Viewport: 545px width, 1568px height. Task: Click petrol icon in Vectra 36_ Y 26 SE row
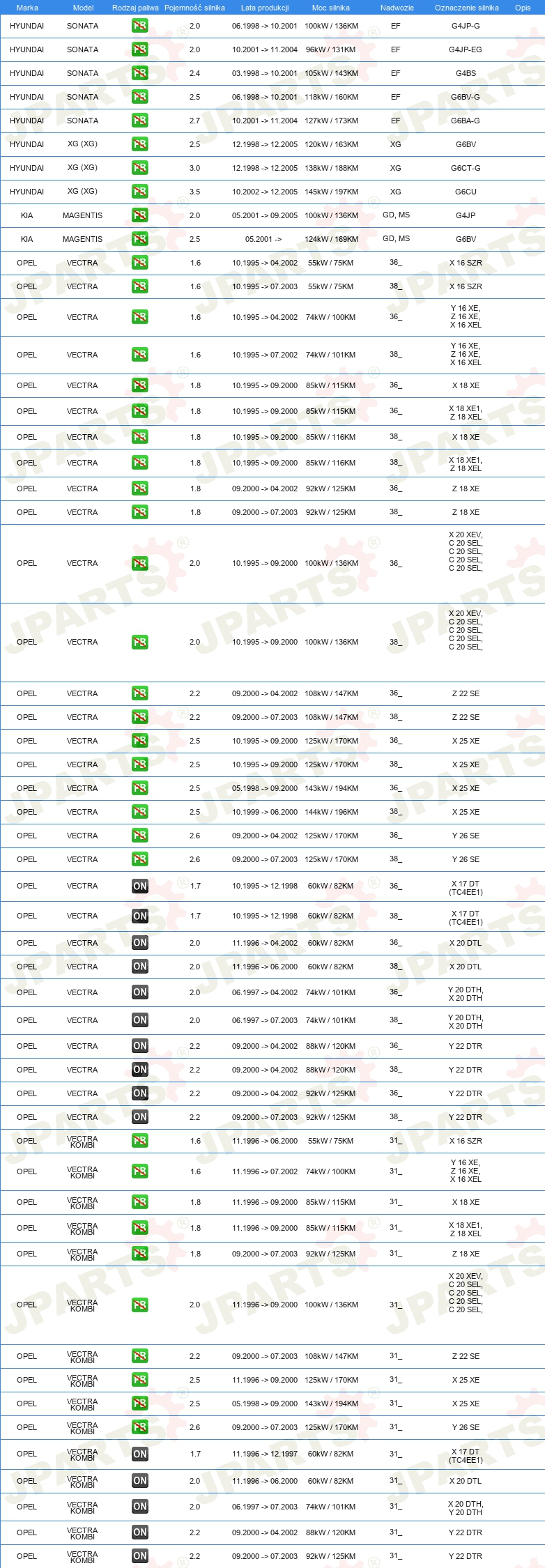pyautogui.click(x=139, y=836)
